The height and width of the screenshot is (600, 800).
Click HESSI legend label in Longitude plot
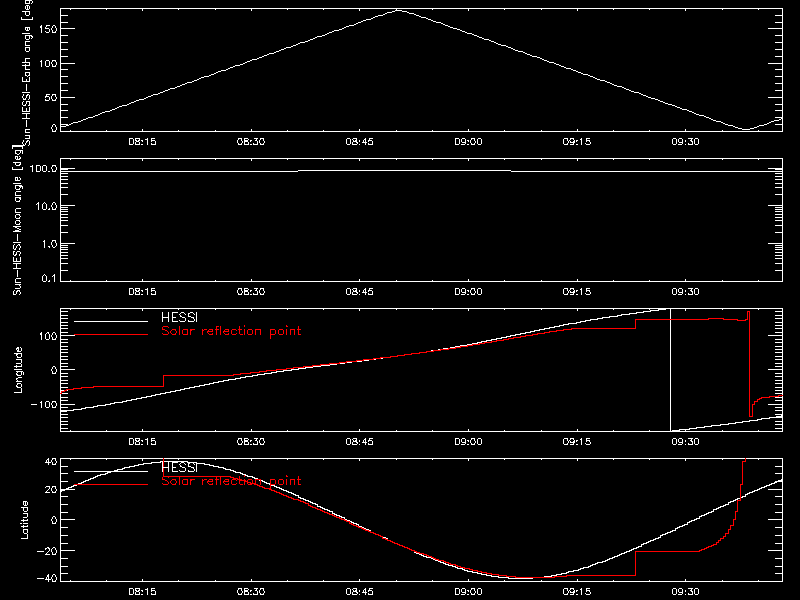(x=179, y=317)
